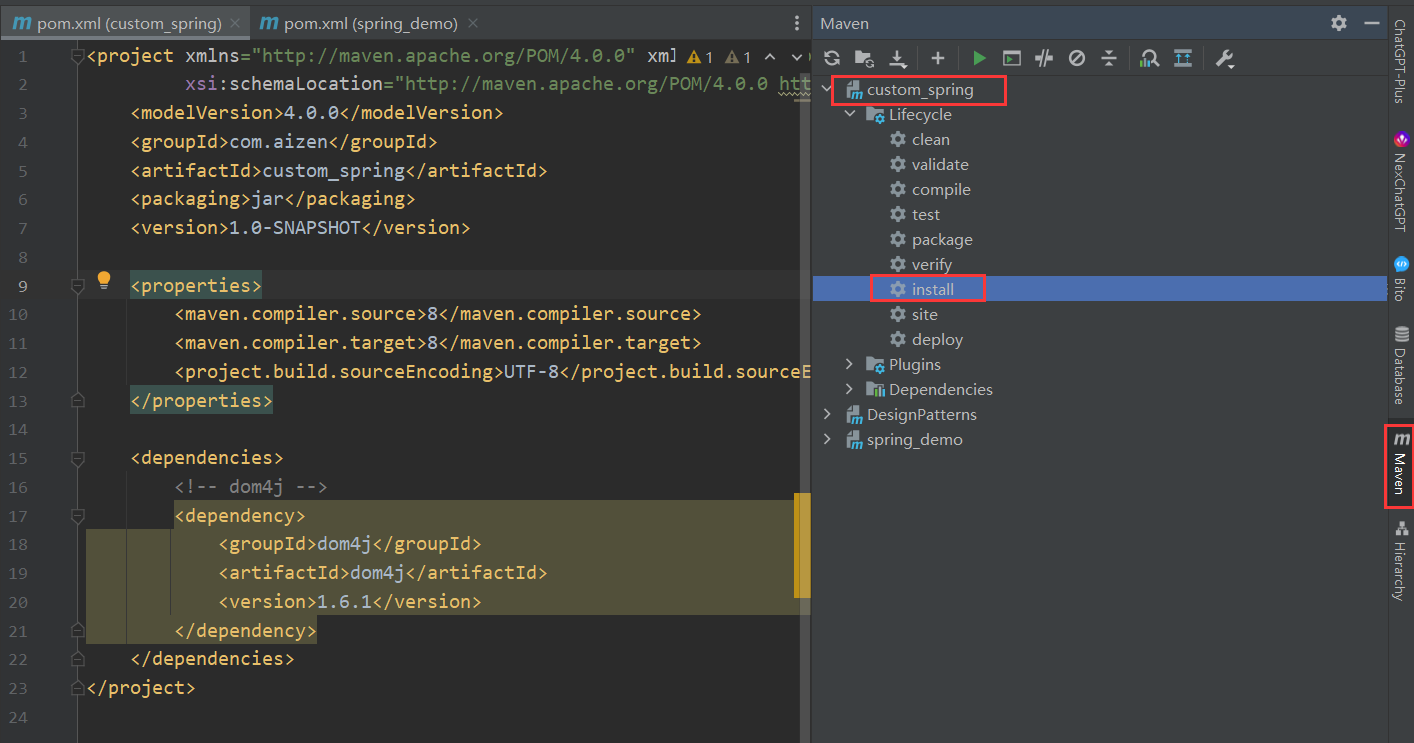Screen dimensions: 1414x743
Task: Fold the project tag on line 1
Action: point(77,57)
